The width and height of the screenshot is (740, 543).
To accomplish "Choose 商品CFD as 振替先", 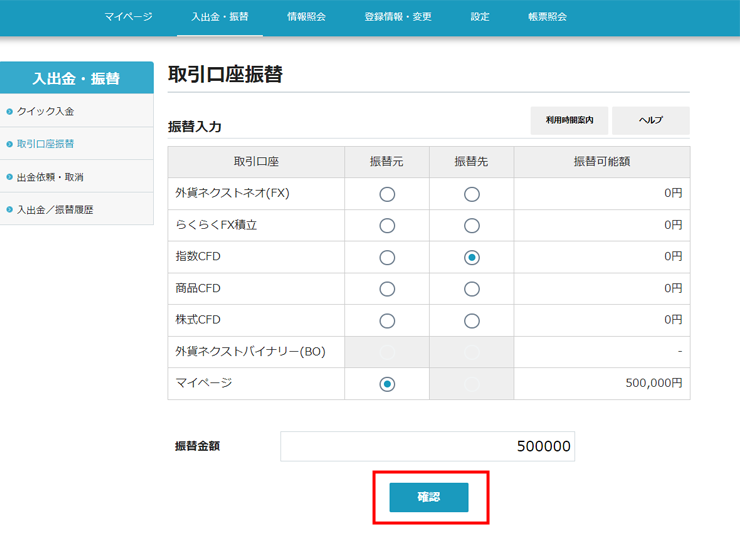I will coord(472,289).
